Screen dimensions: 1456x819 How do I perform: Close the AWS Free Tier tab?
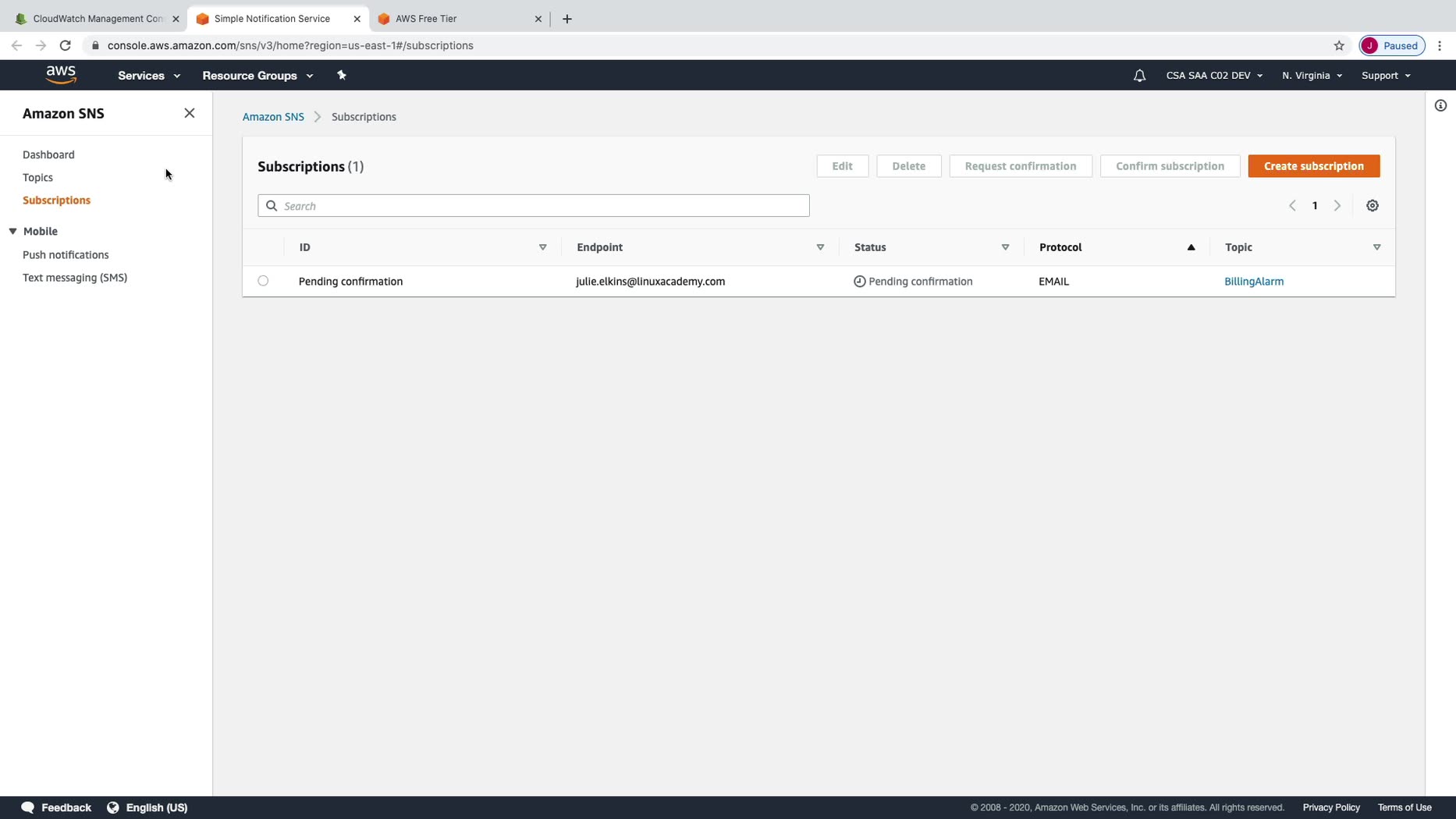[x=538, y=19]
